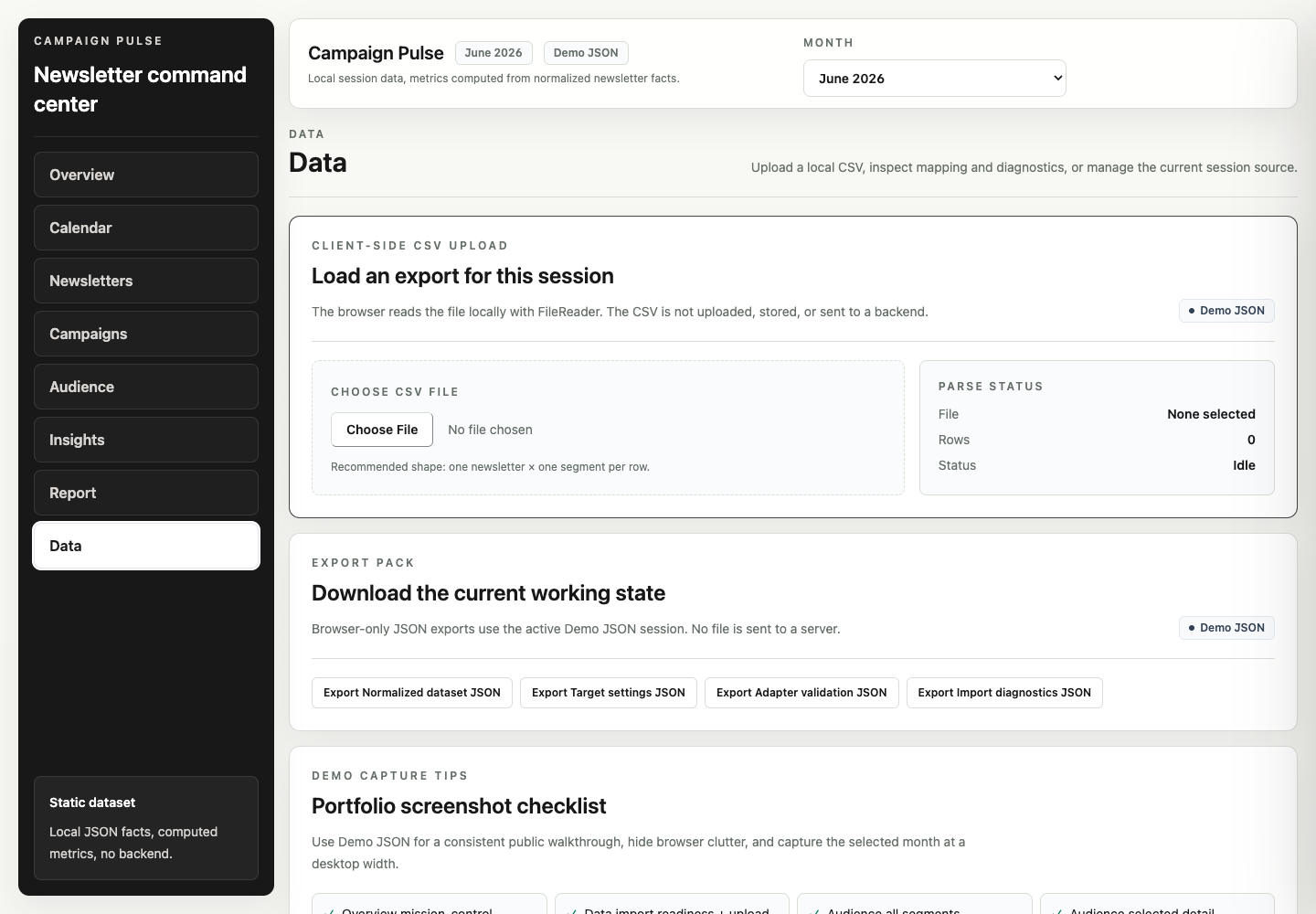The image size is (1316, 914).
Task: Export Import diagnostics JSON
Action: (x=1004, y=693)
